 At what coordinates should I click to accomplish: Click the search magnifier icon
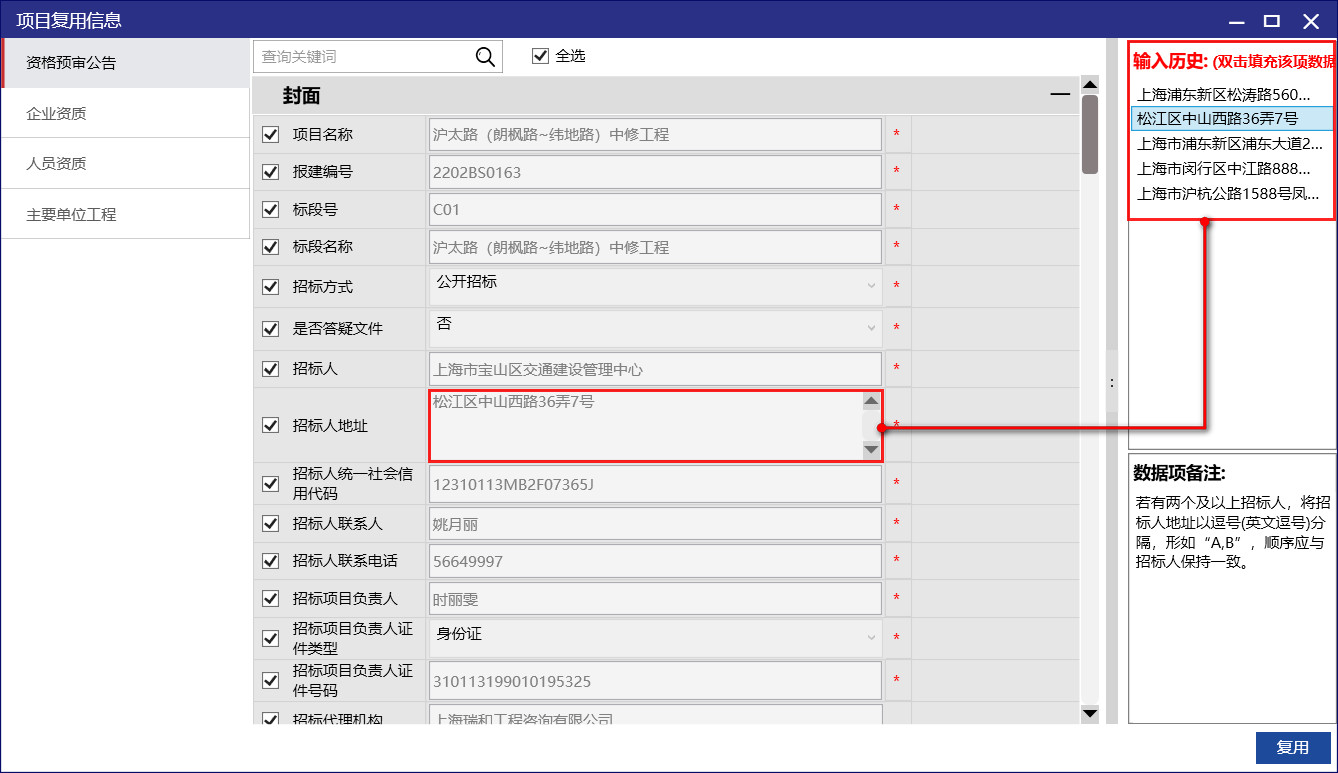pyautogui.click(x=485, y=57)
